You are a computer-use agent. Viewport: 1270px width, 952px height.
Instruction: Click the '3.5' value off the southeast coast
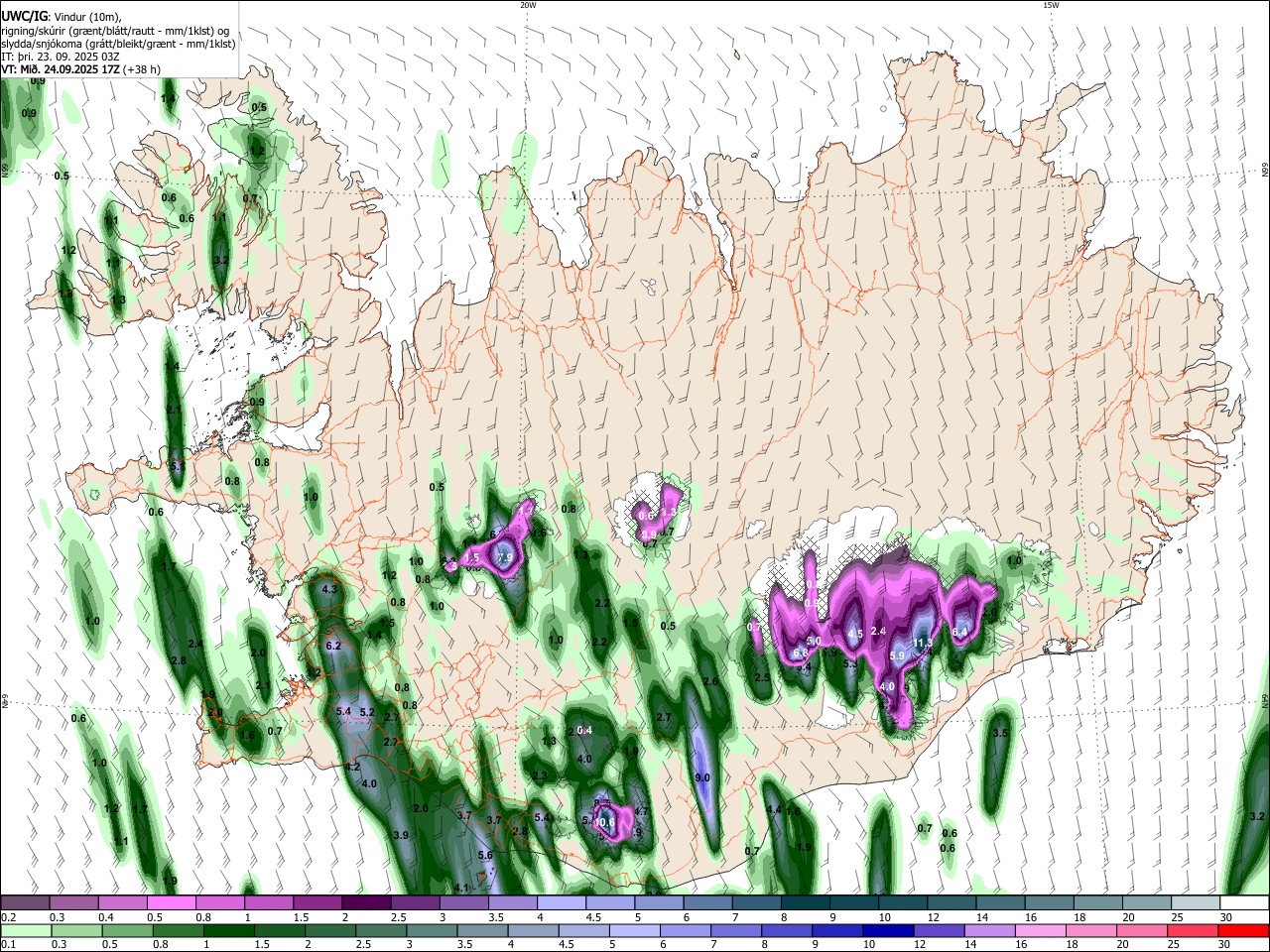click(x=1000, y=733)
